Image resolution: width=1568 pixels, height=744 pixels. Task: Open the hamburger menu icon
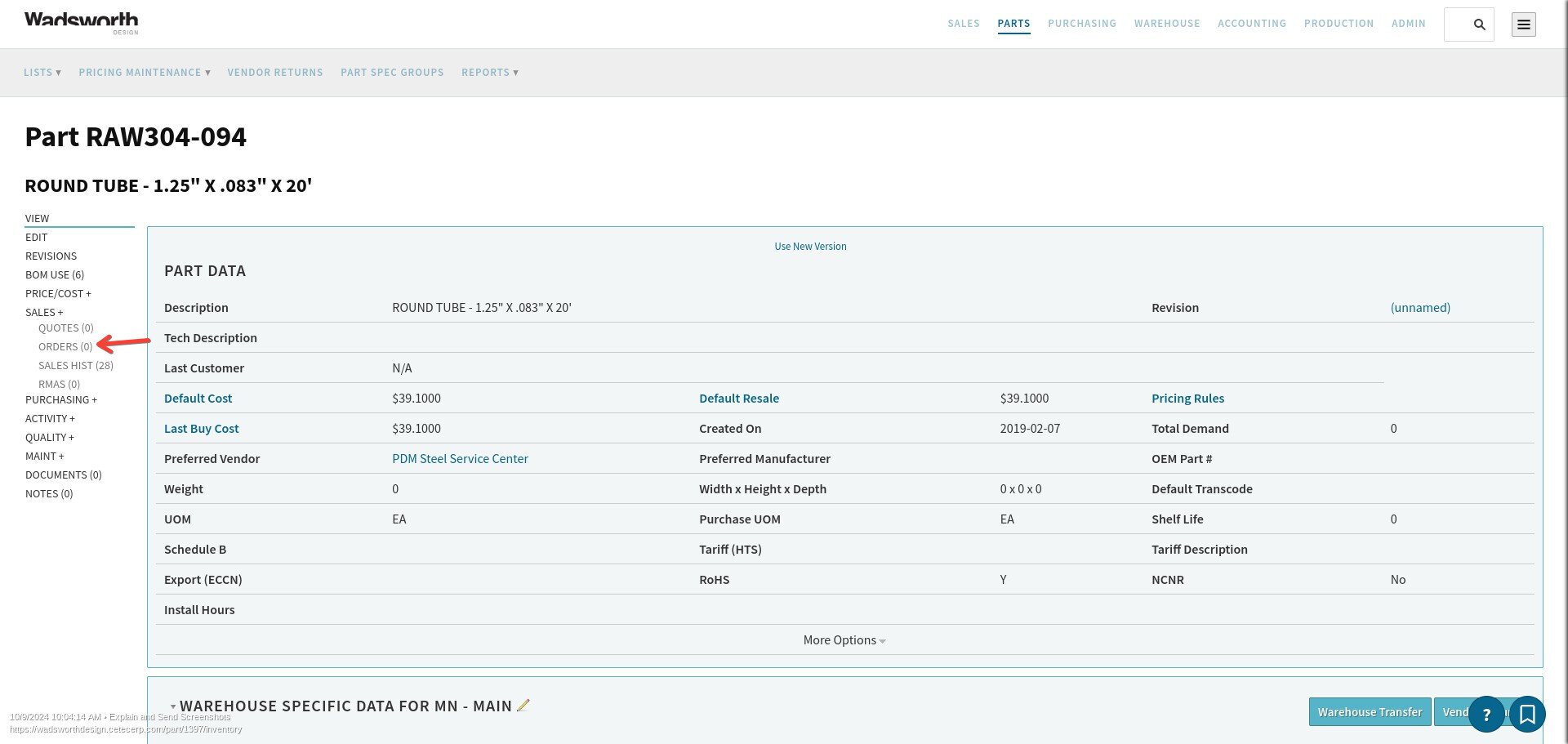pyautogui.click(x=1523, y=25)
